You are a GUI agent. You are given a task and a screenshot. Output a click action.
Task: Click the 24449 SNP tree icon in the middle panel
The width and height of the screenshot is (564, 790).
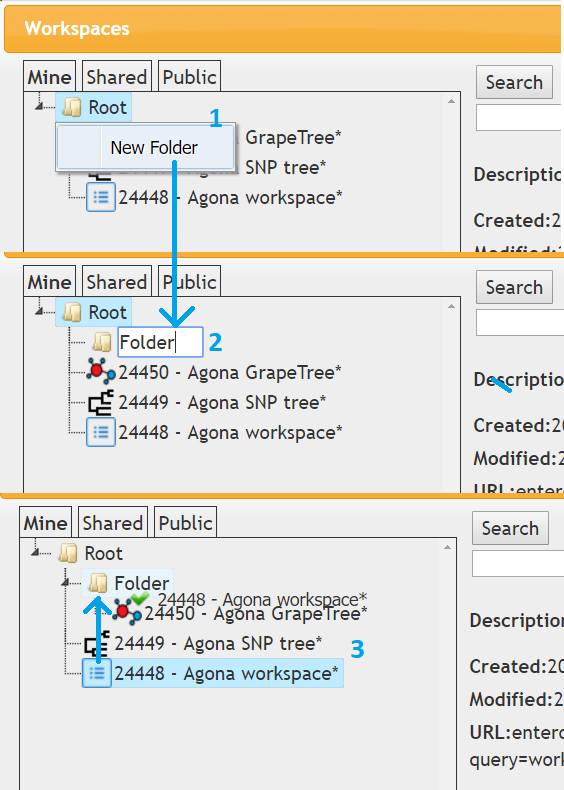(x=101, y=403)
